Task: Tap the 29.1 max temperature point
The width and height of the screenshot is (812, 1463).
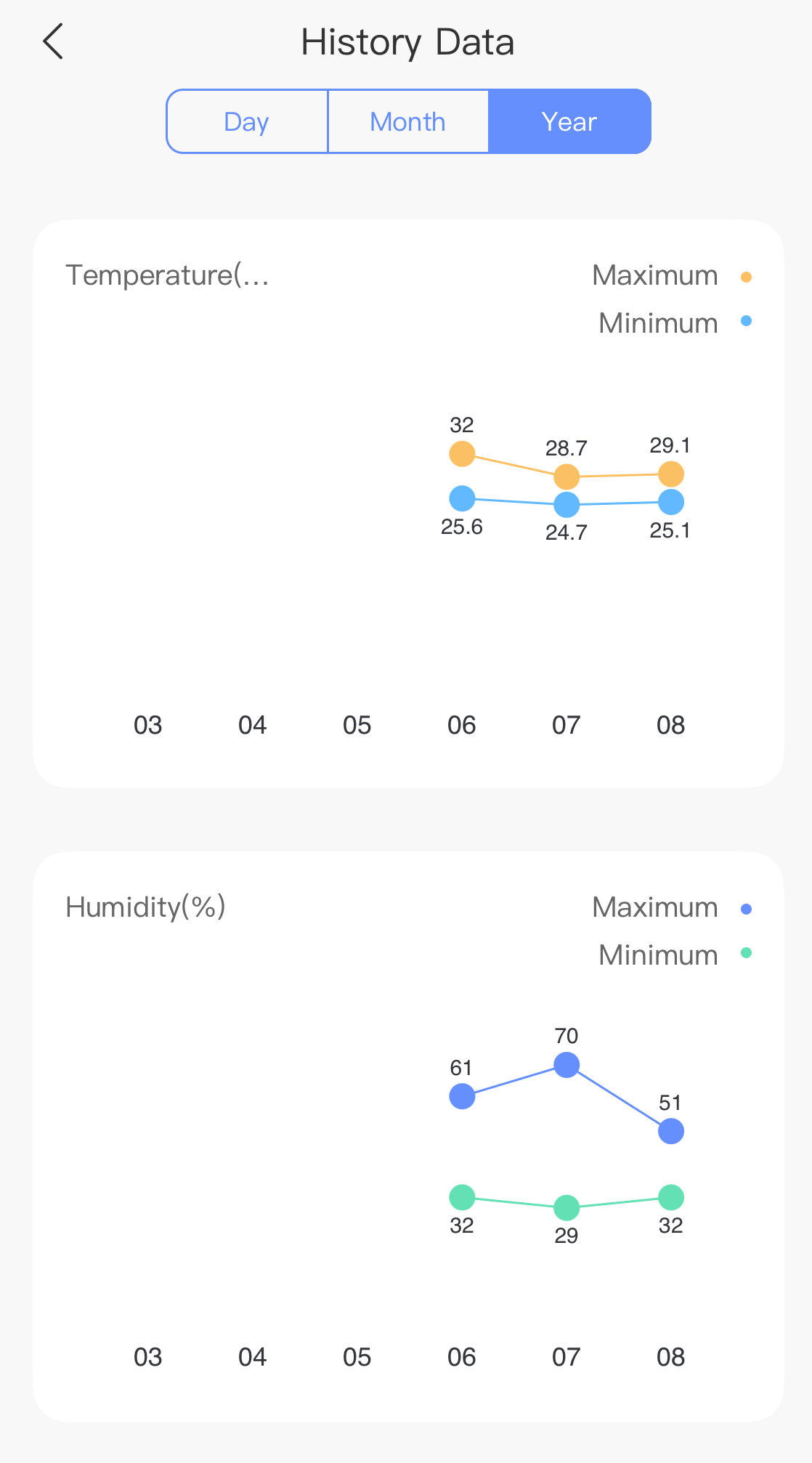Action: tap(671, 474)
